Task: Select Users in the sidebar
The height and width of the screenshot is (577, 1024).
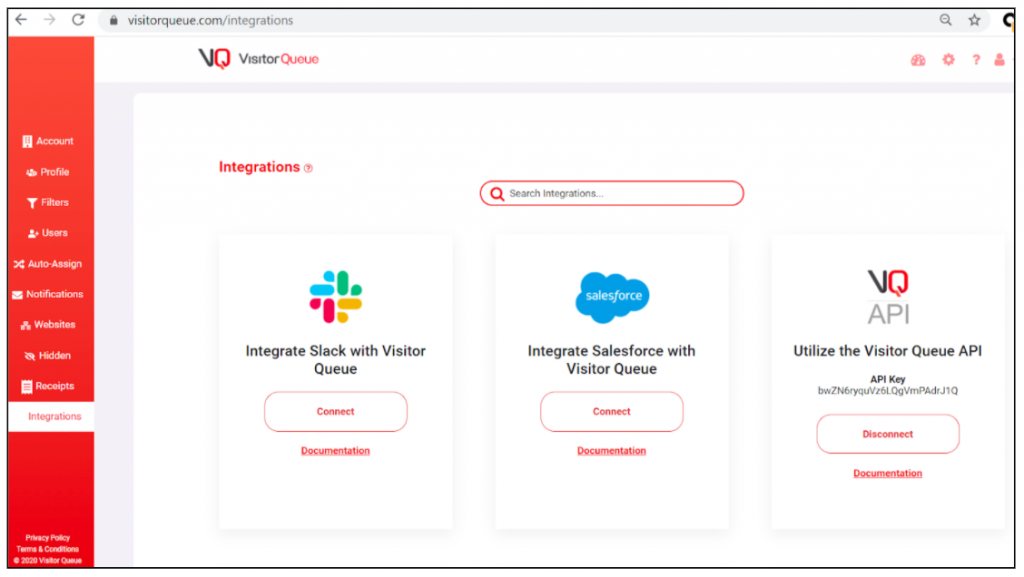Action: click(x=48, y=233)
